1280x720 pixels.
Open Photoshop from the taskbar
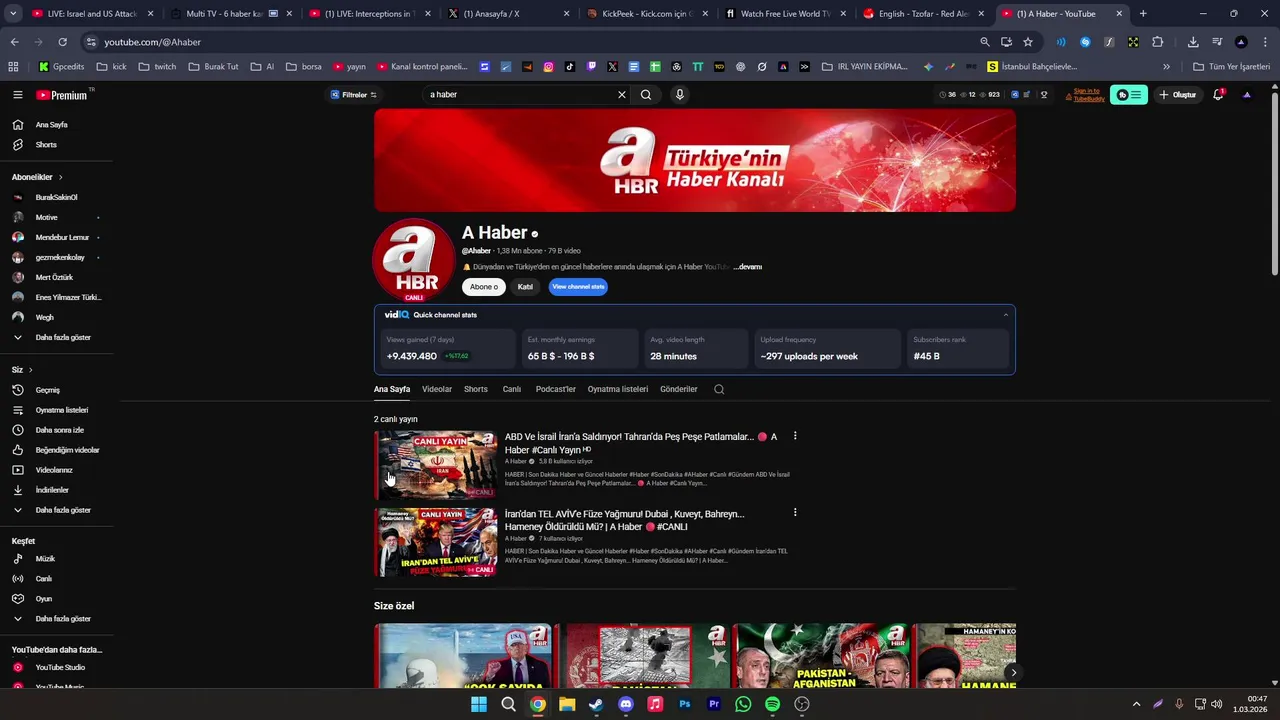pyautogui.click(x=684, y=704)
